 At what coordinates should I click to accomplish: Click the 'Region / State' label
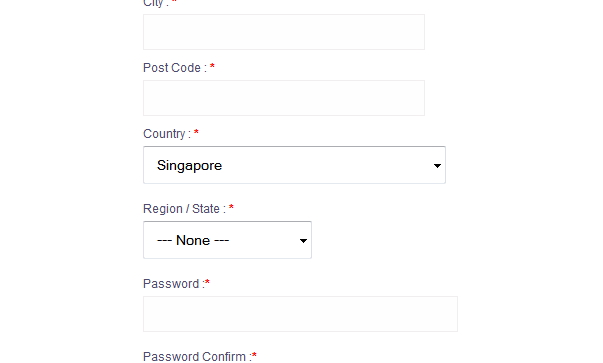coord(181,209)
